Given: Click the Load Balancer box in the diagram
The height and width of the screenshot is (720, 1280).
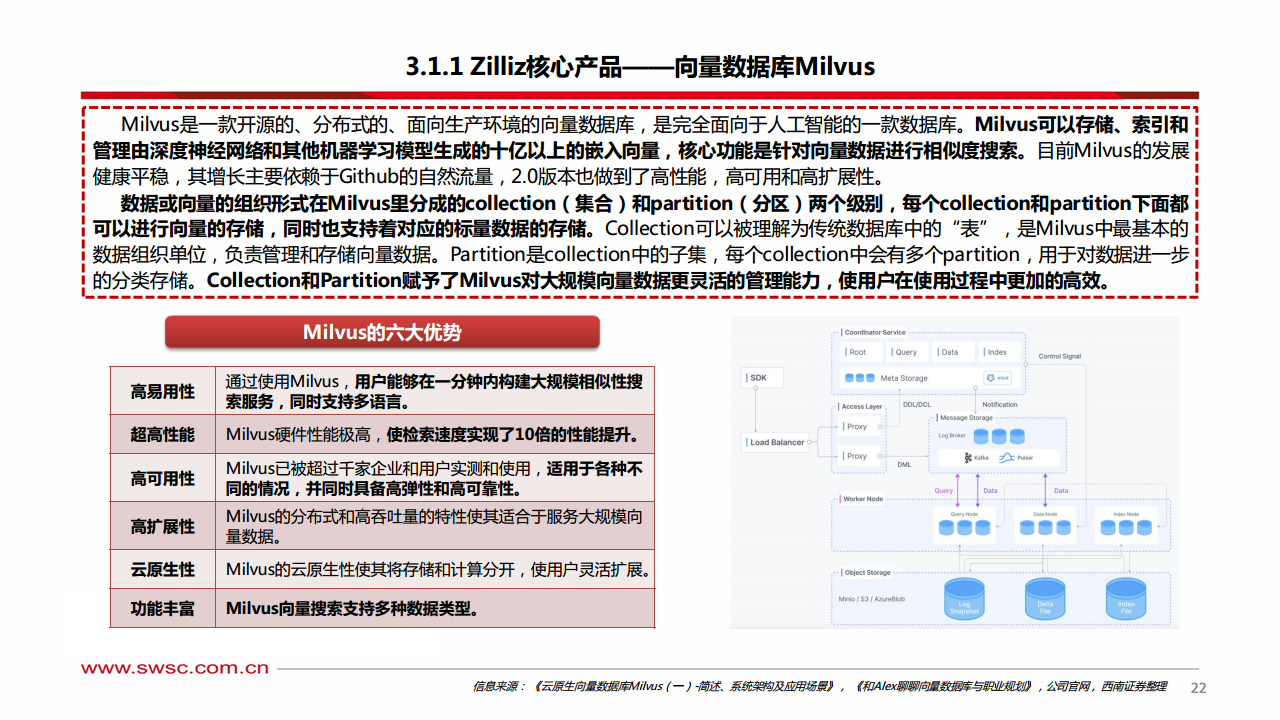Looking at the screenshot, I should point(775,441).
